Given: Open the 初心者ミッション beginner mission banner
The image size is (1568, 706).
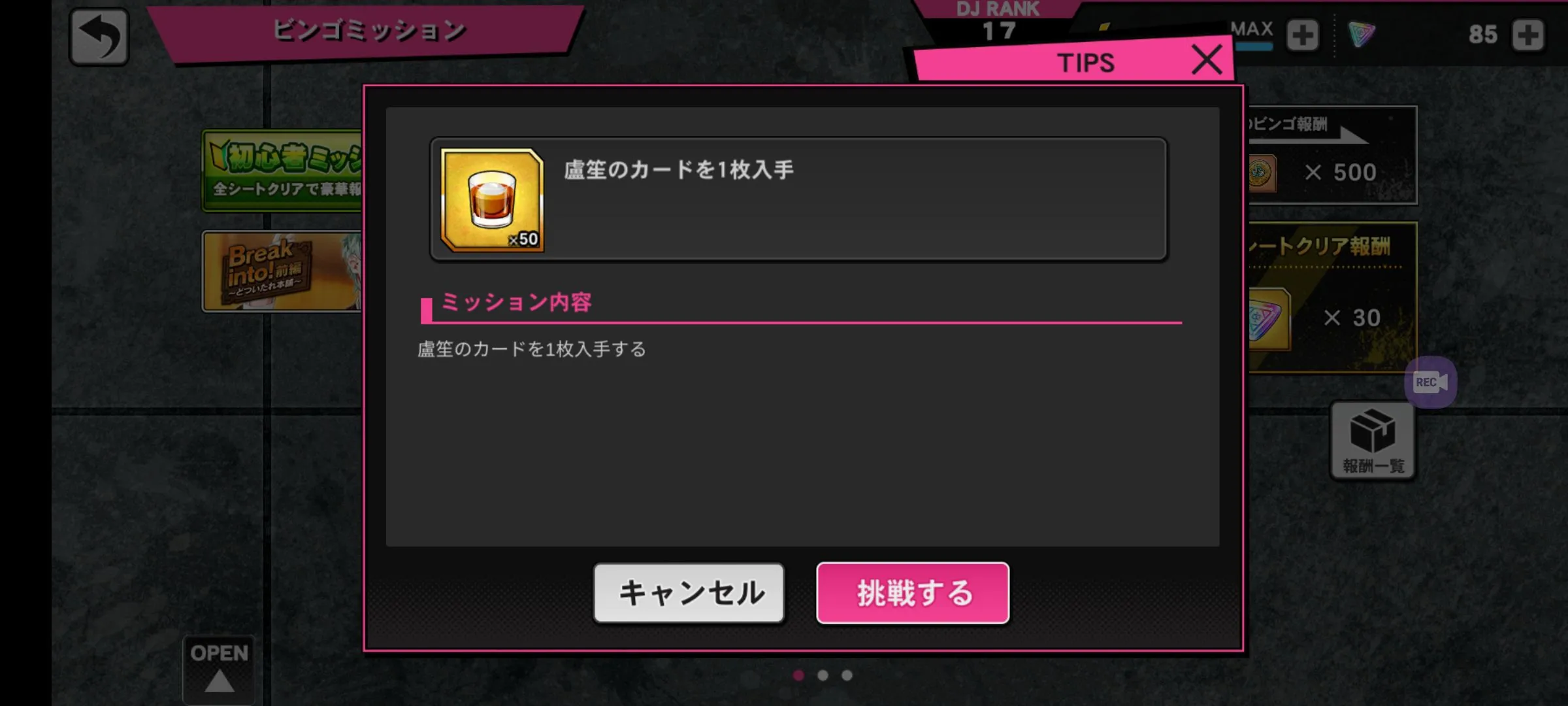Looking at the screenshot, I should [x=282, y=170].
